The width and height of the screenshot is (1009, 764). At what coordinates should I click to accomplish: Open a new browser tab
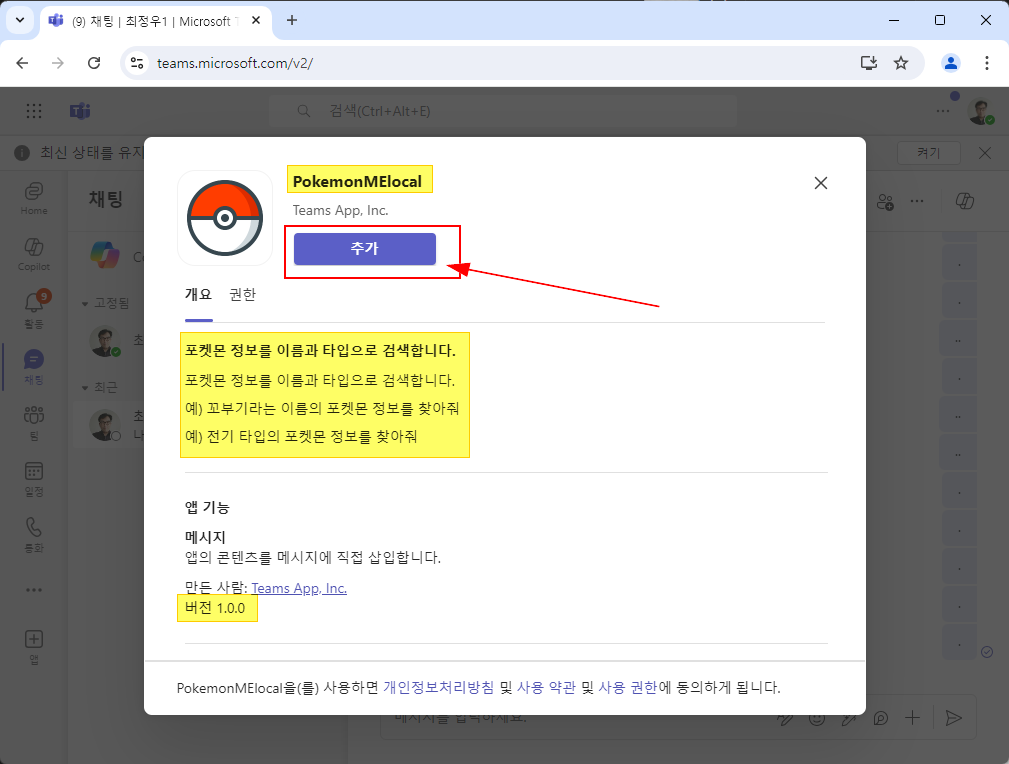292,21
